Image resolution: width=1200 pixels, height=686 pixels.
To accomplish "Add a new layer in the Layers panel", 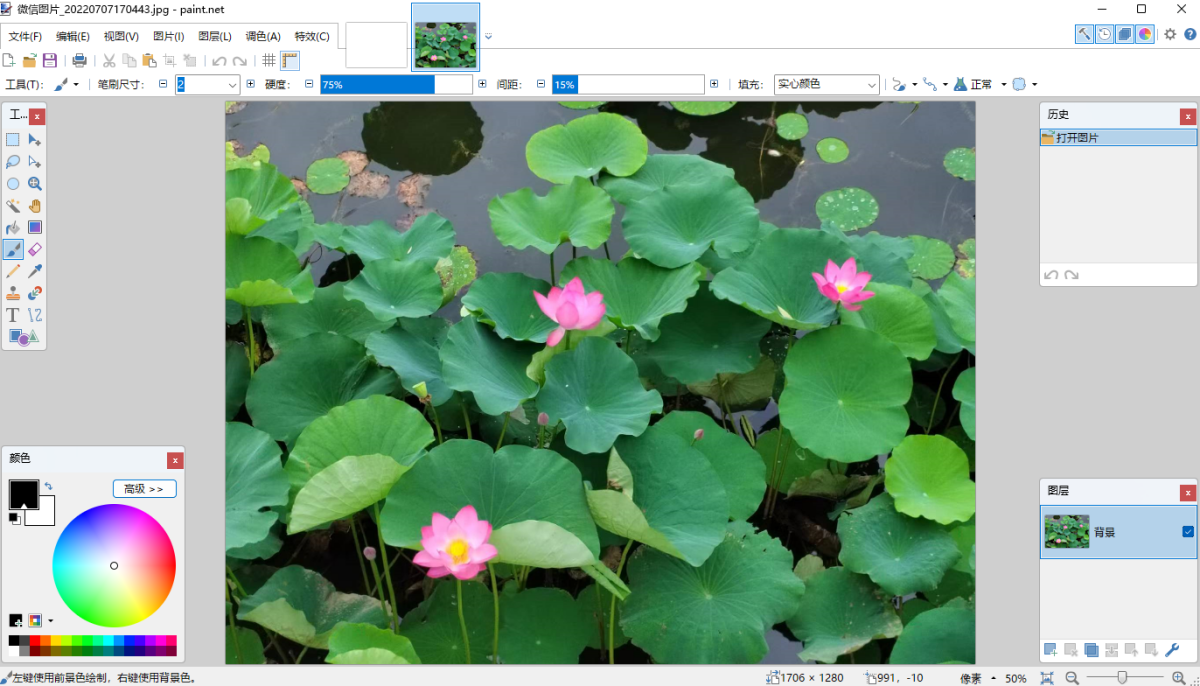I will tap(1049, 650).
